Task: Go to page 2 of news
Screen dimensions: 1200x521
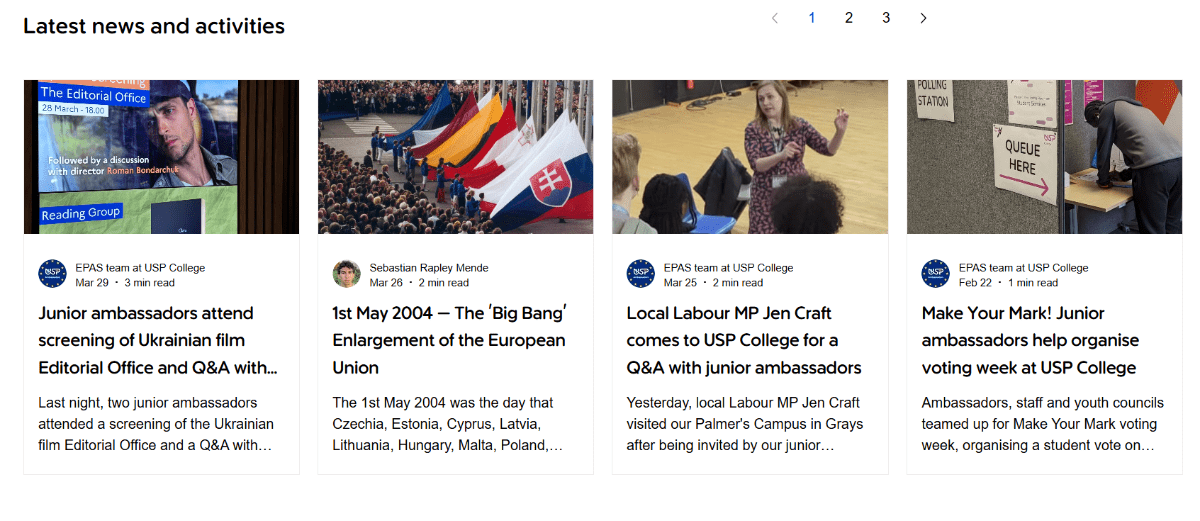Action: (849, 18)
